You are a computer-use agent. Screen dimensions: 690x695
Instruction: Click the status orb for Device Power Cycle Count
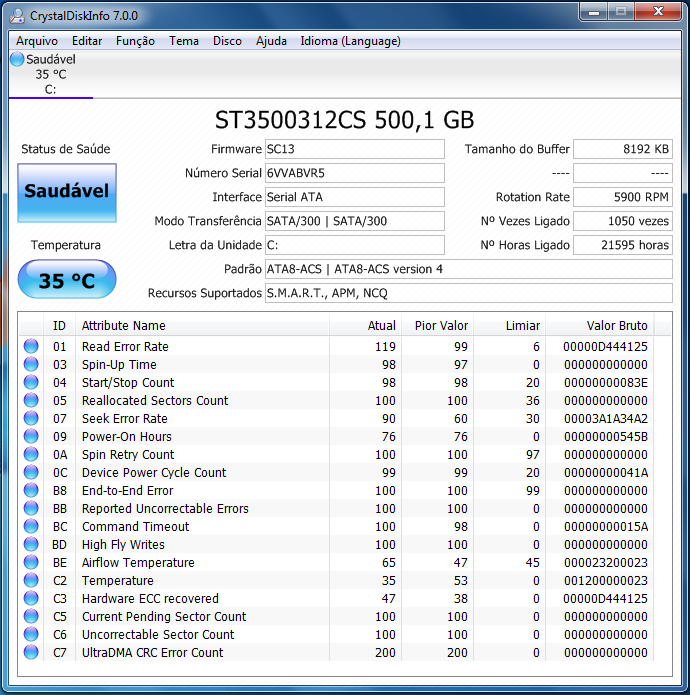tap(31, 472)
